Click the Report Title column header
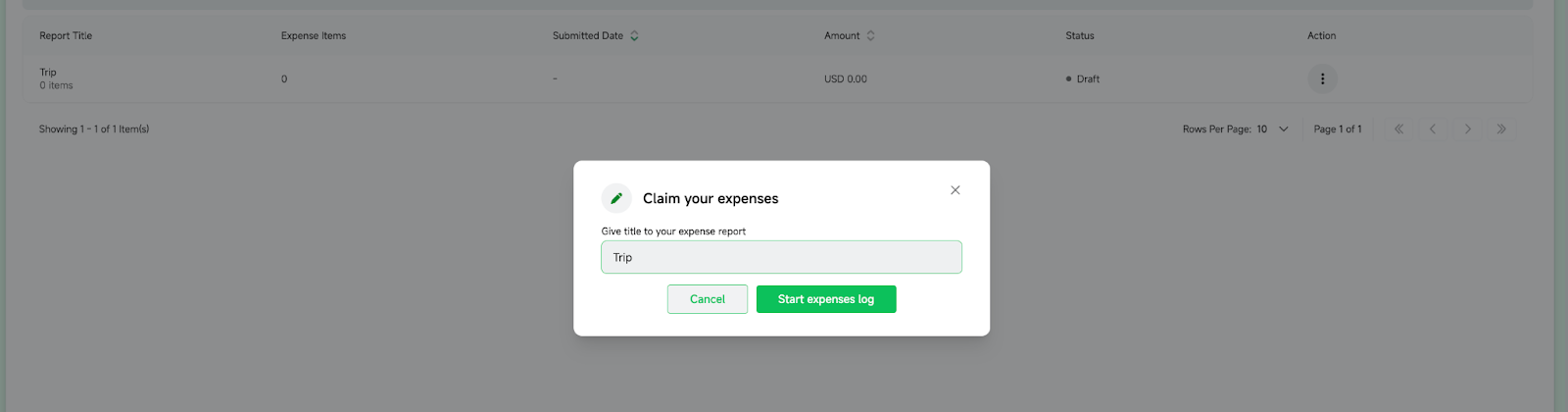The height and width of the screenshot is (412, 1568). click(66, 36)
